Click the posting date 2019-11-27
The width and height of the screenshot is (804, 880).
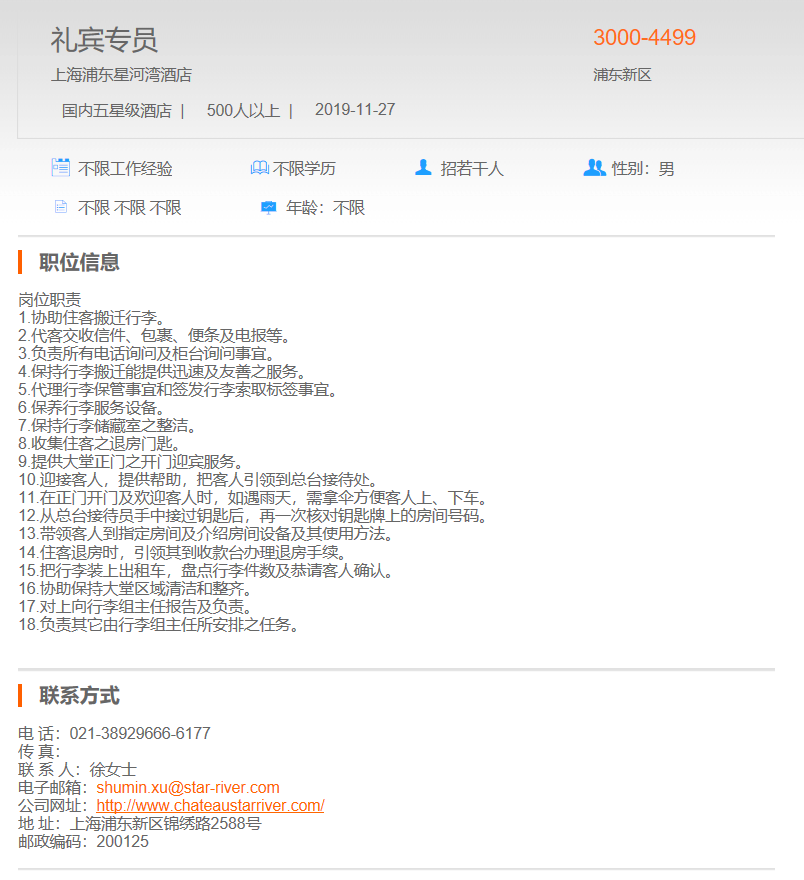(x=355, y=110)
